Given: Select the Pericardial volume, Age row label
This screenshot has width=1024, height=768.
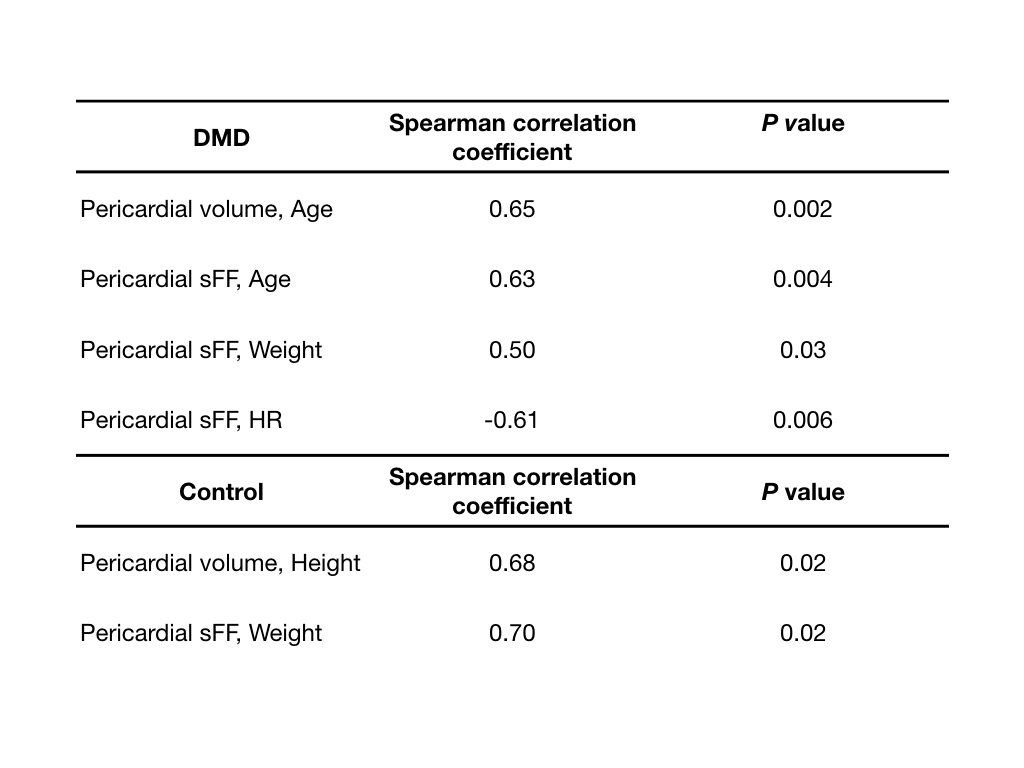Looking at the screenshot, I should coord(206,209).
